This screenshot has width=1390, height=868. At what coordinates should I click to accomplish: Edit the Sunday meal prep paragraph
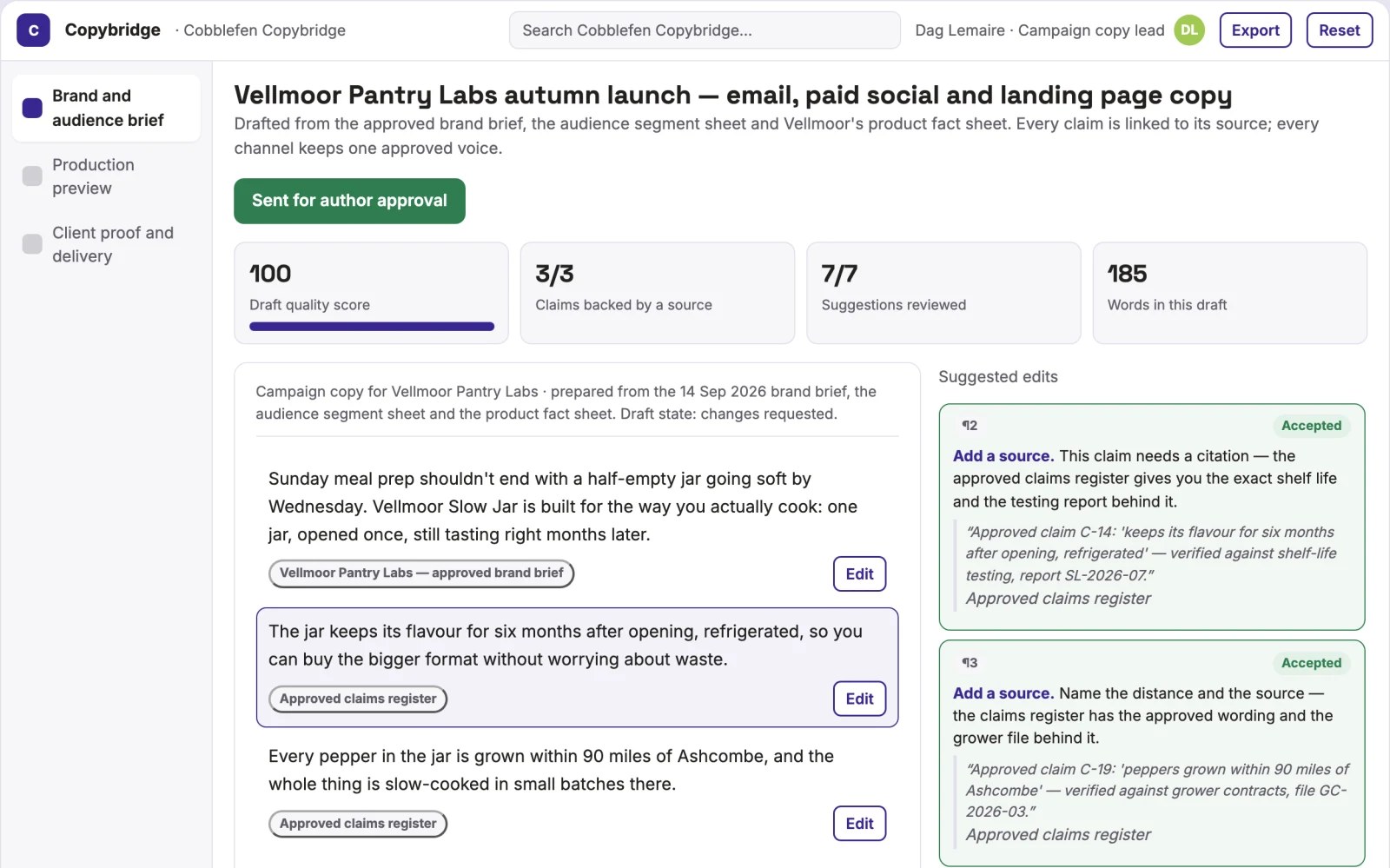coord(859,574)
